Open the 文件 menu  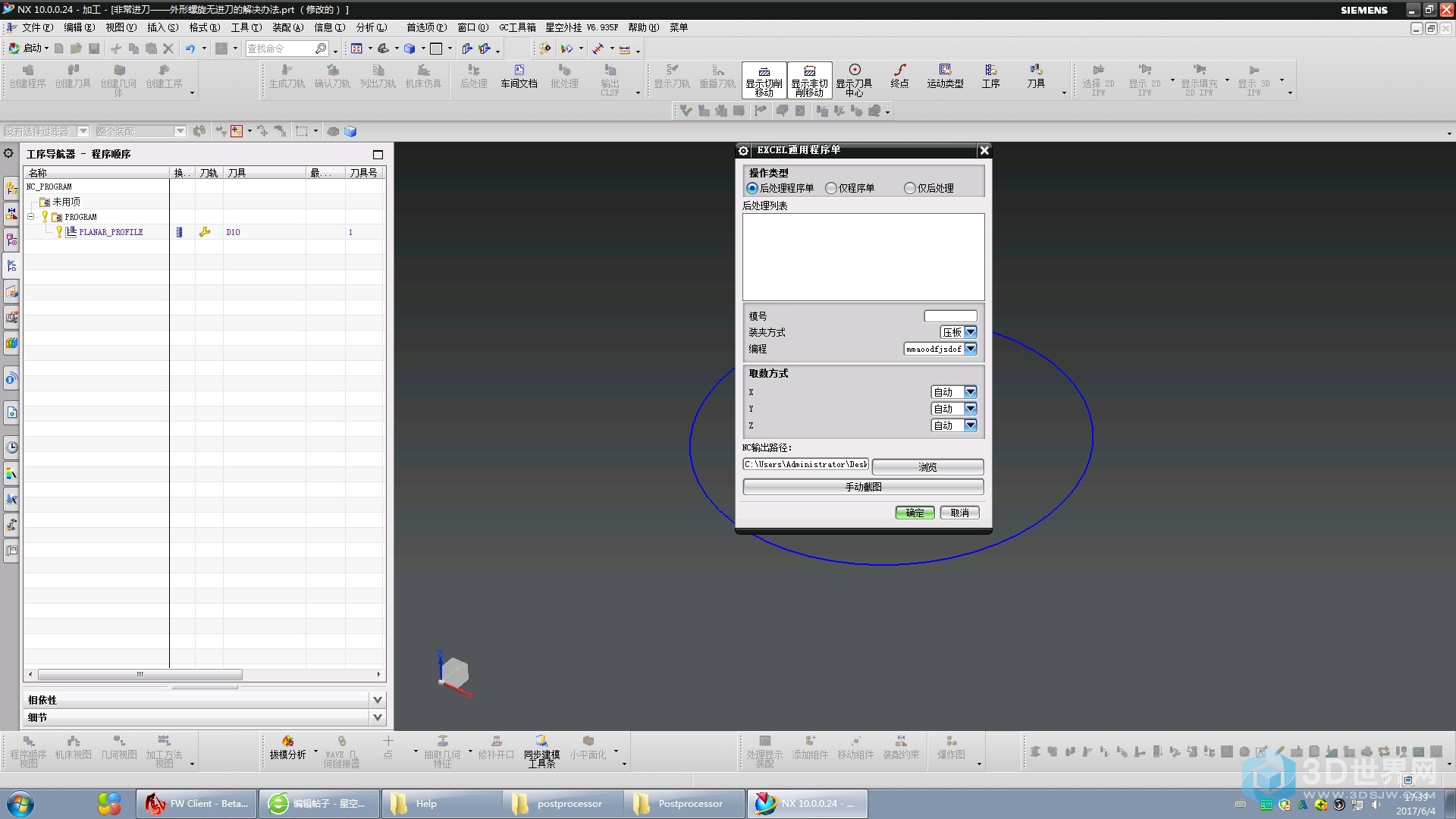pos(36,27)
